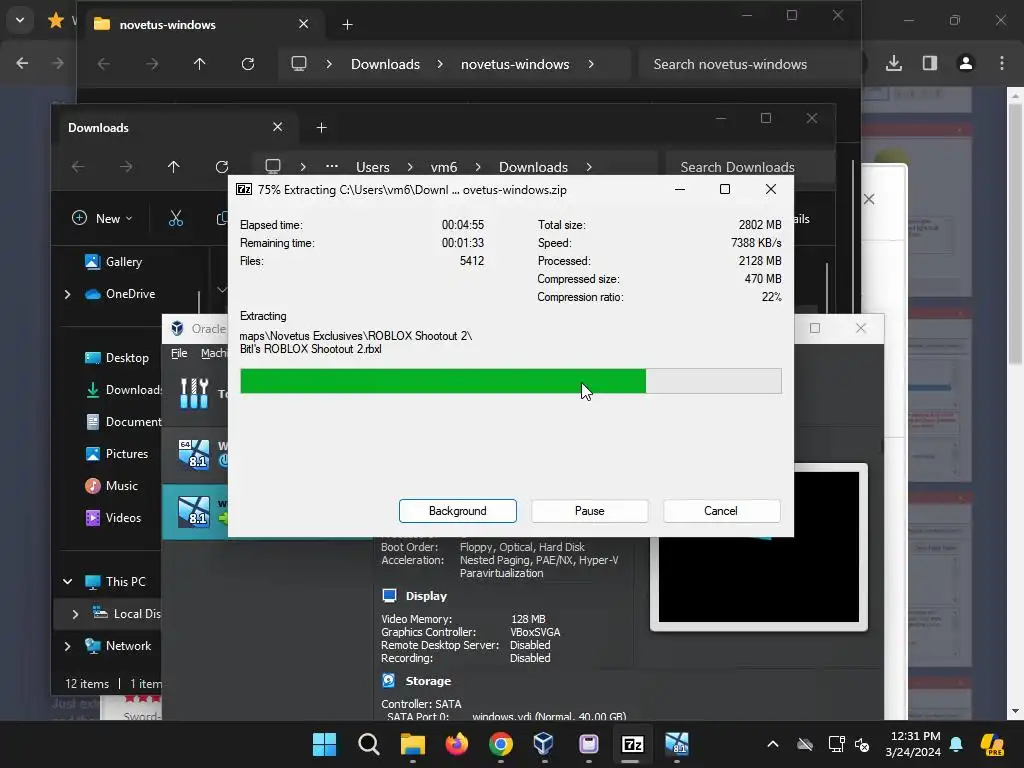The image size is (1024, 768).
Task: Open the Chrome profile icon
Action: coord(965,63)
